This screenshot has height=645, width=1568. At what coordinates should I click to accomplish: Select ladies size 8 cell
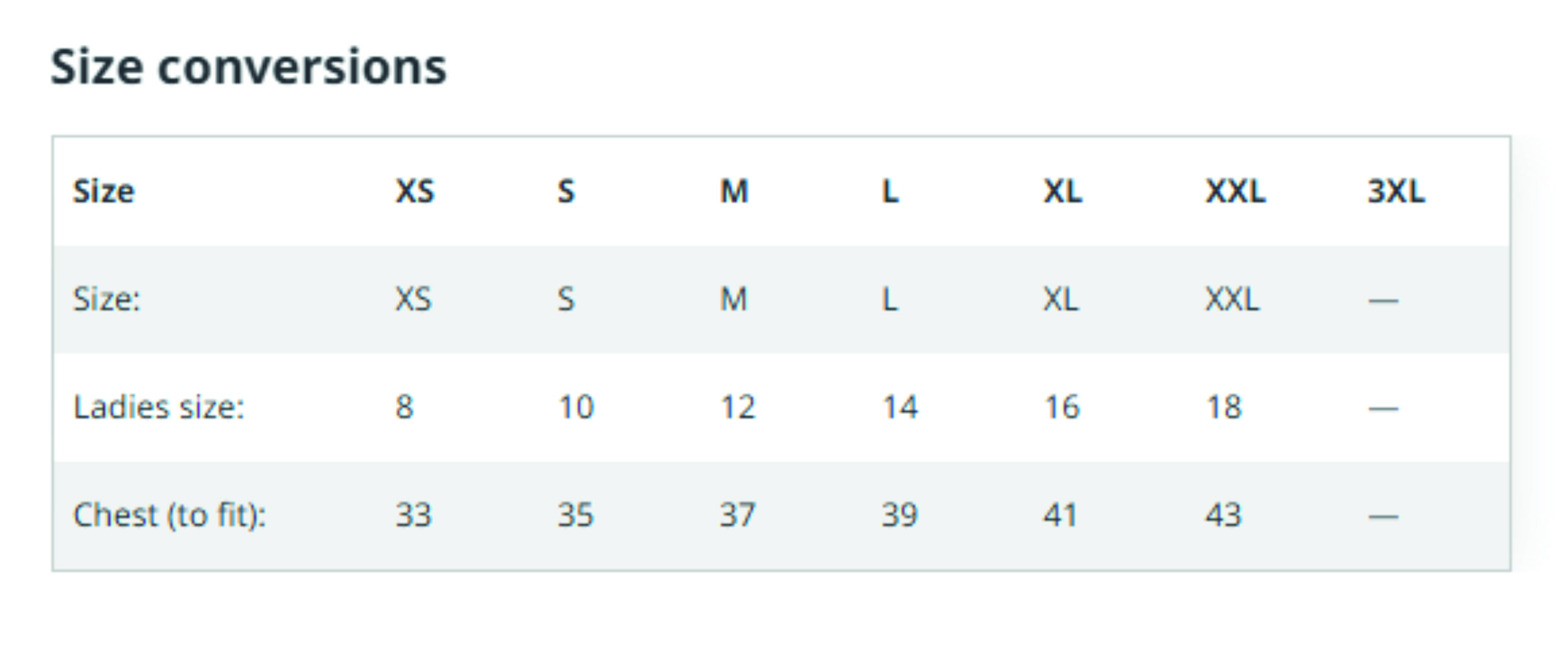tap(404, 407)
